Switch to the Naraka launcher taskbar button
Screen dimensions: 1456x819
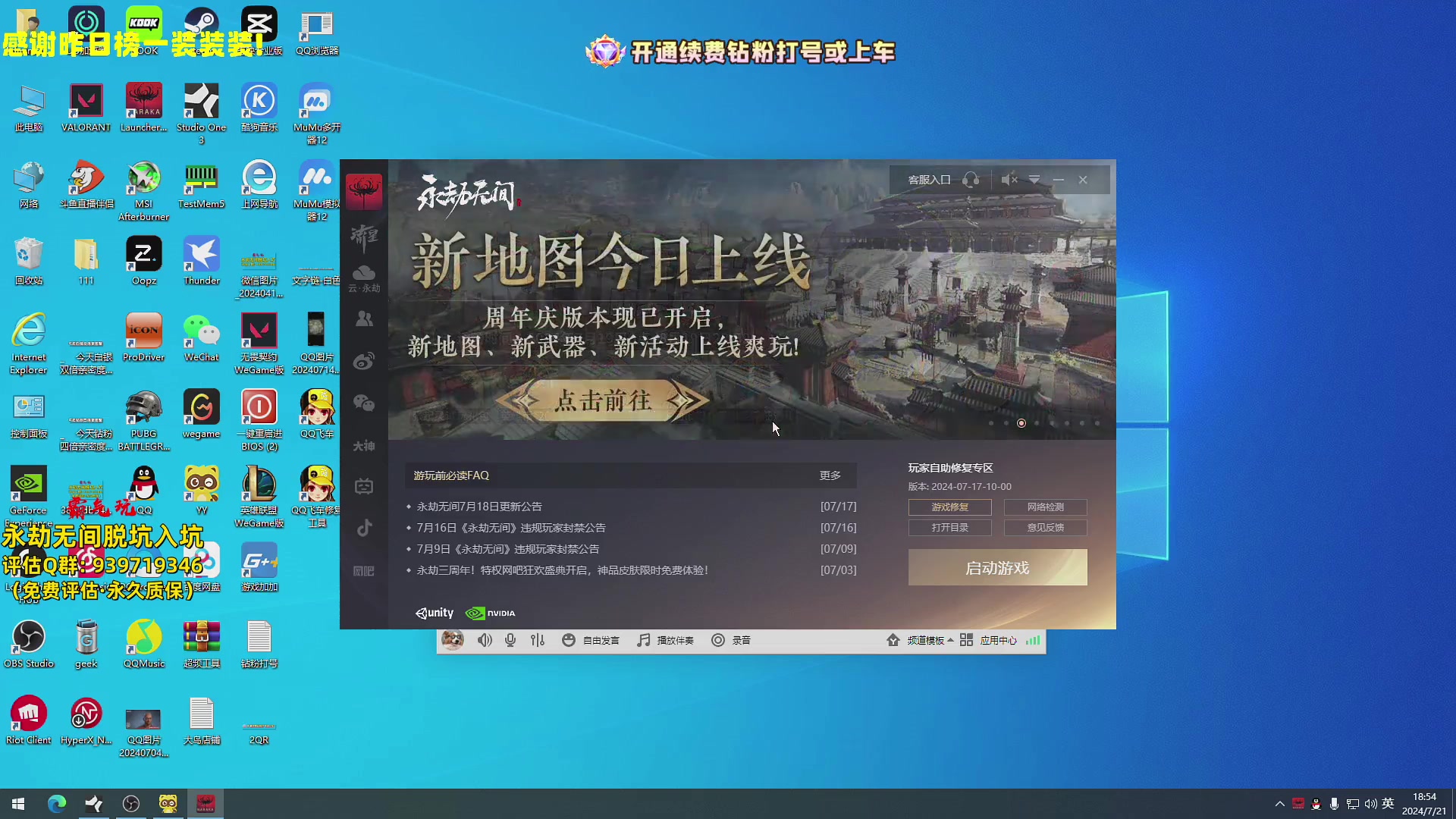(x=206, y=804)
